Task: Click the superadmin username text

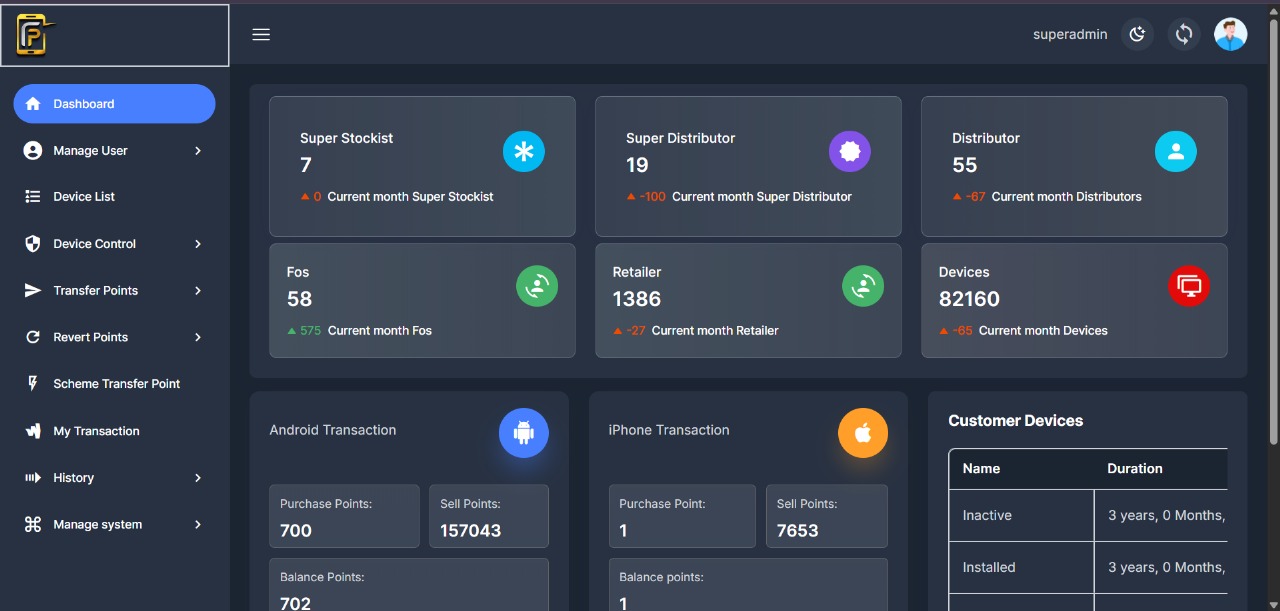Action: (x=1070, y=35)
